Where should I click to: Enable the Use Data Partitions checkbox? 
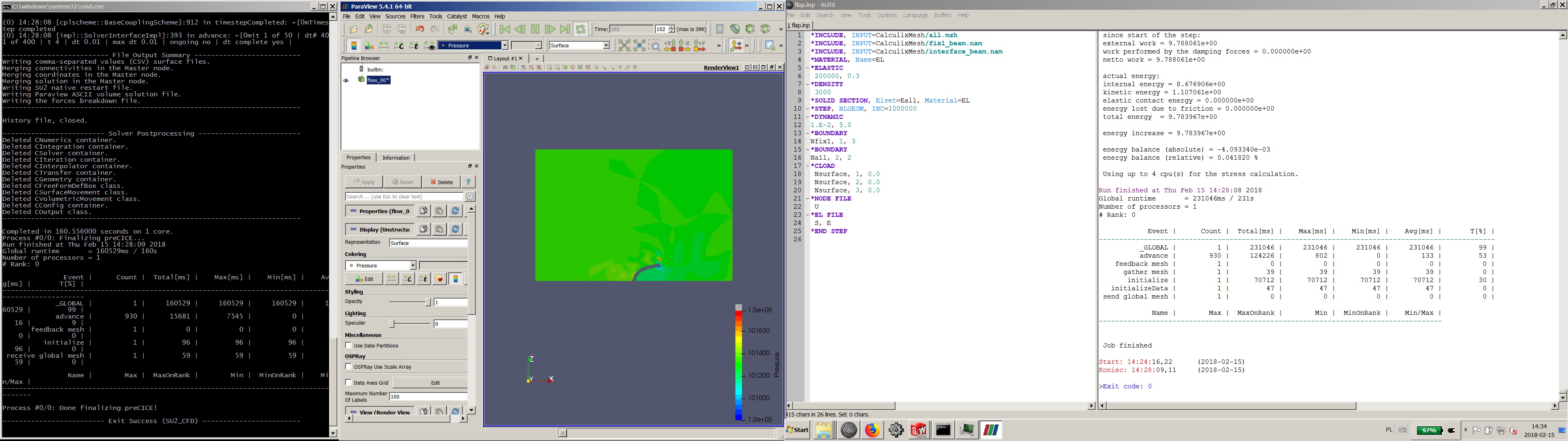(349, 345)
